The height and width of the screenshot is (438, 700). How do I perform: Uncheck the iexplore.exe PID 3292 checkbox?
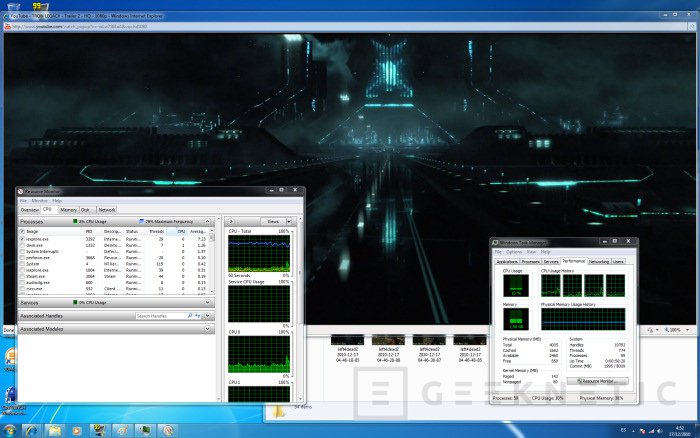click(22, 239)
